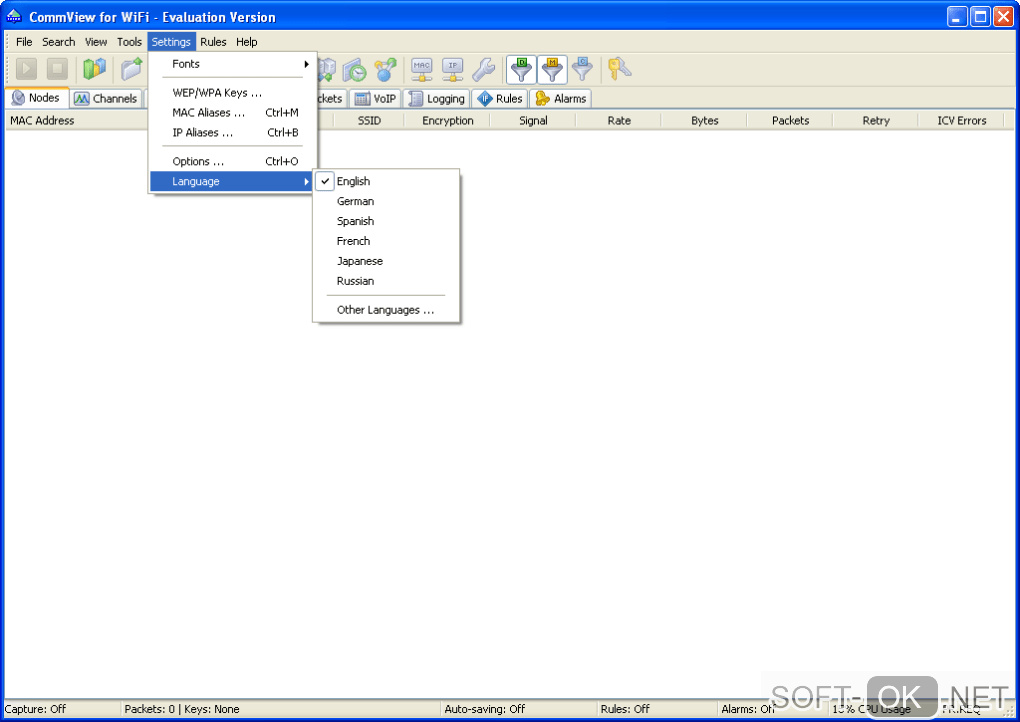This screenshot has height=722, width=1020.
Task: Sort by Signal column header
Action: 533,120
